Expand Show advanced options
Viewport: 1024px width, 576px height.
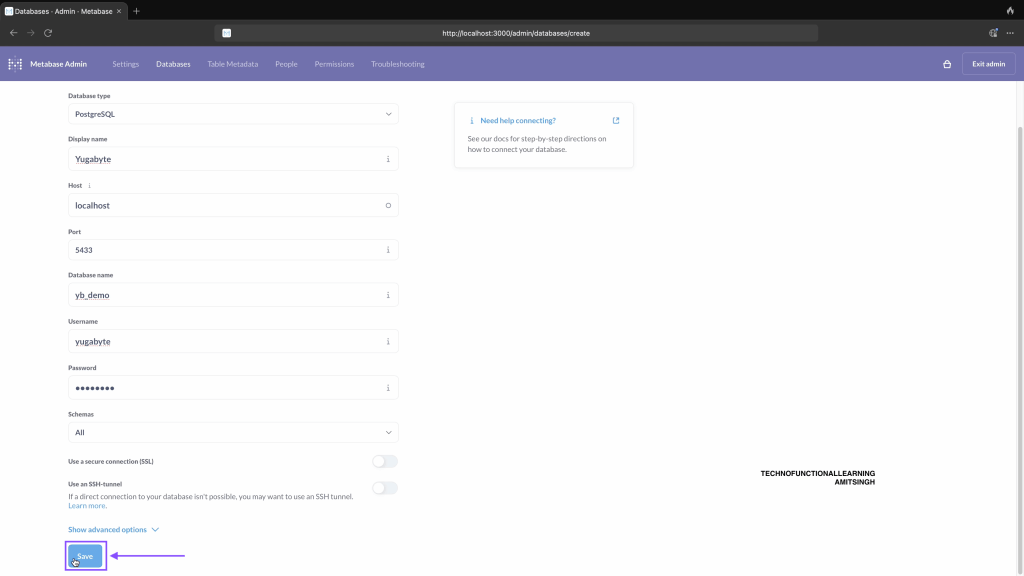click(x=113, y=530)
